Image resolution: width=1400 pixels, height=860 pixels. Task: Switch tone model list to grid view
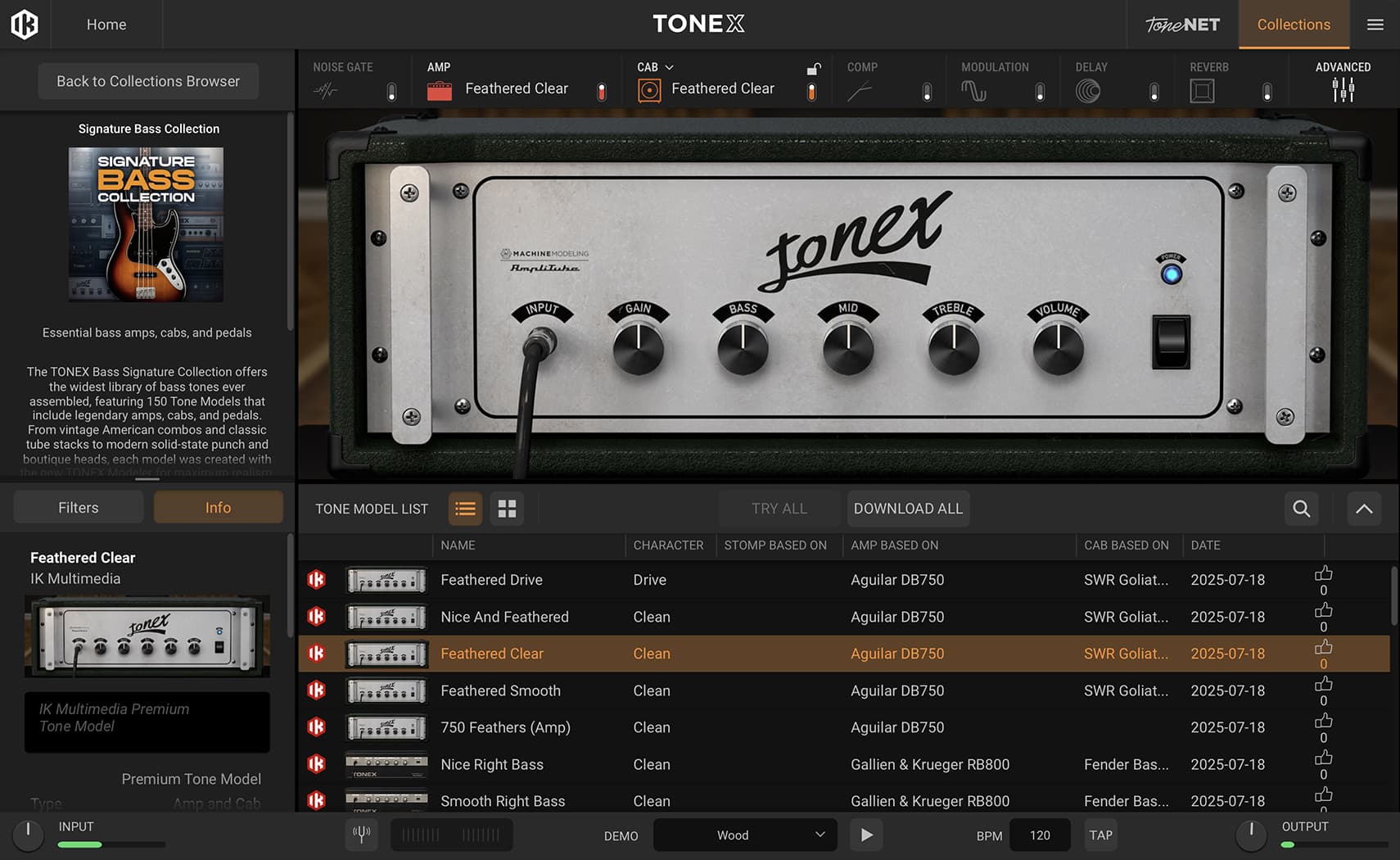(x=507, y=509)
